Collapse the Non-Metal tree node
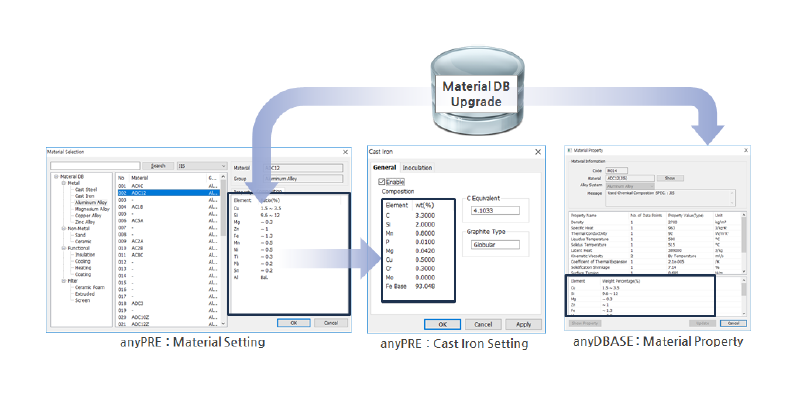The image size is (805, 412). pyautogui.click(x=60, y=228)
